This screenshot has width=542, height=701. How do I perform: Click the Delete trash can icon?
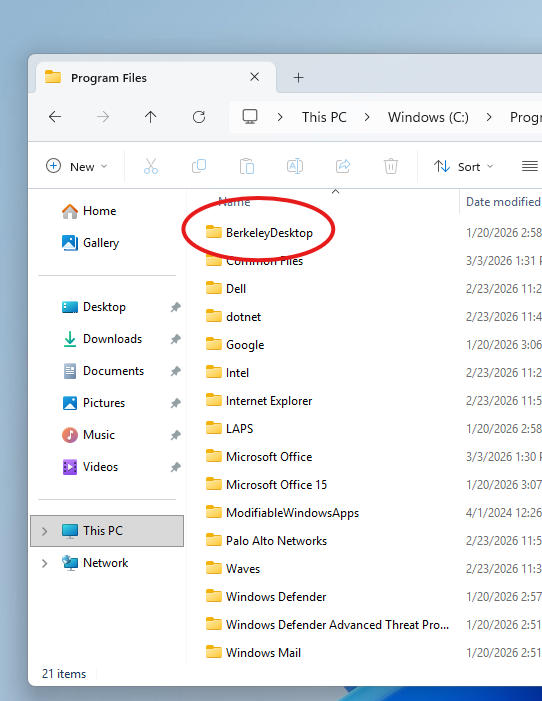pos(391,166)
